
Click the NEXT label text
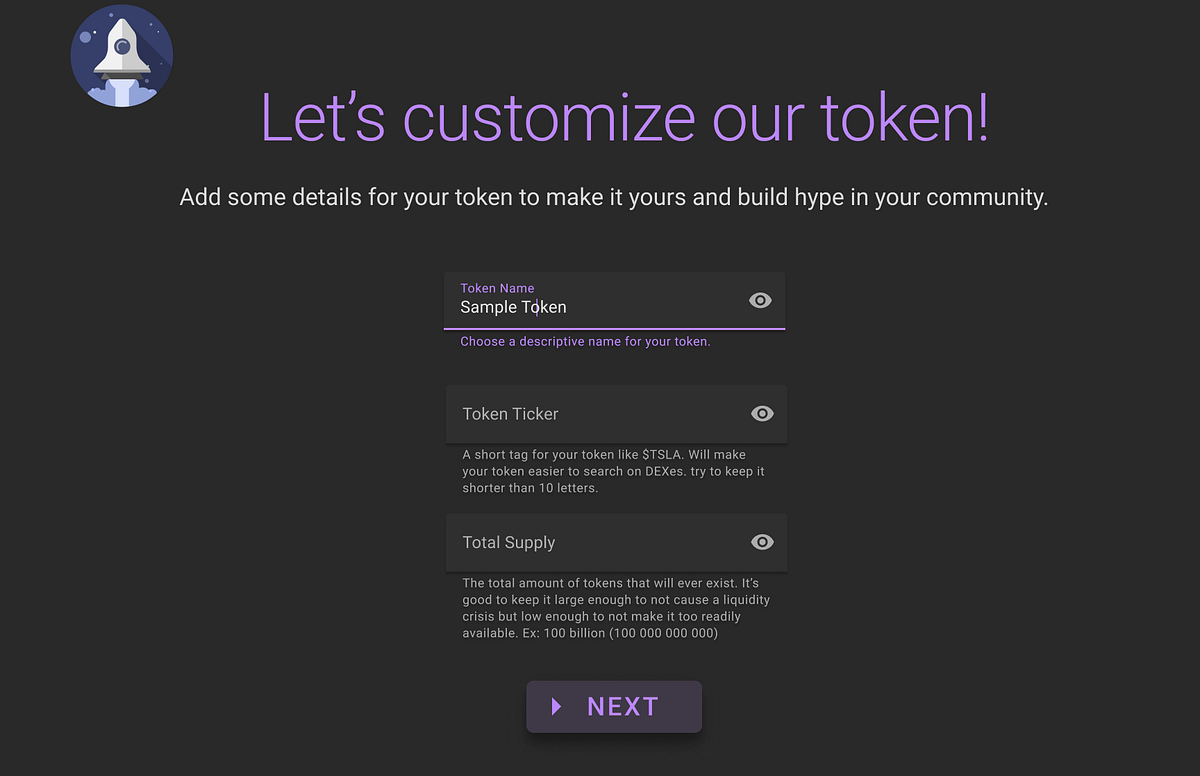tap(622, 706)
